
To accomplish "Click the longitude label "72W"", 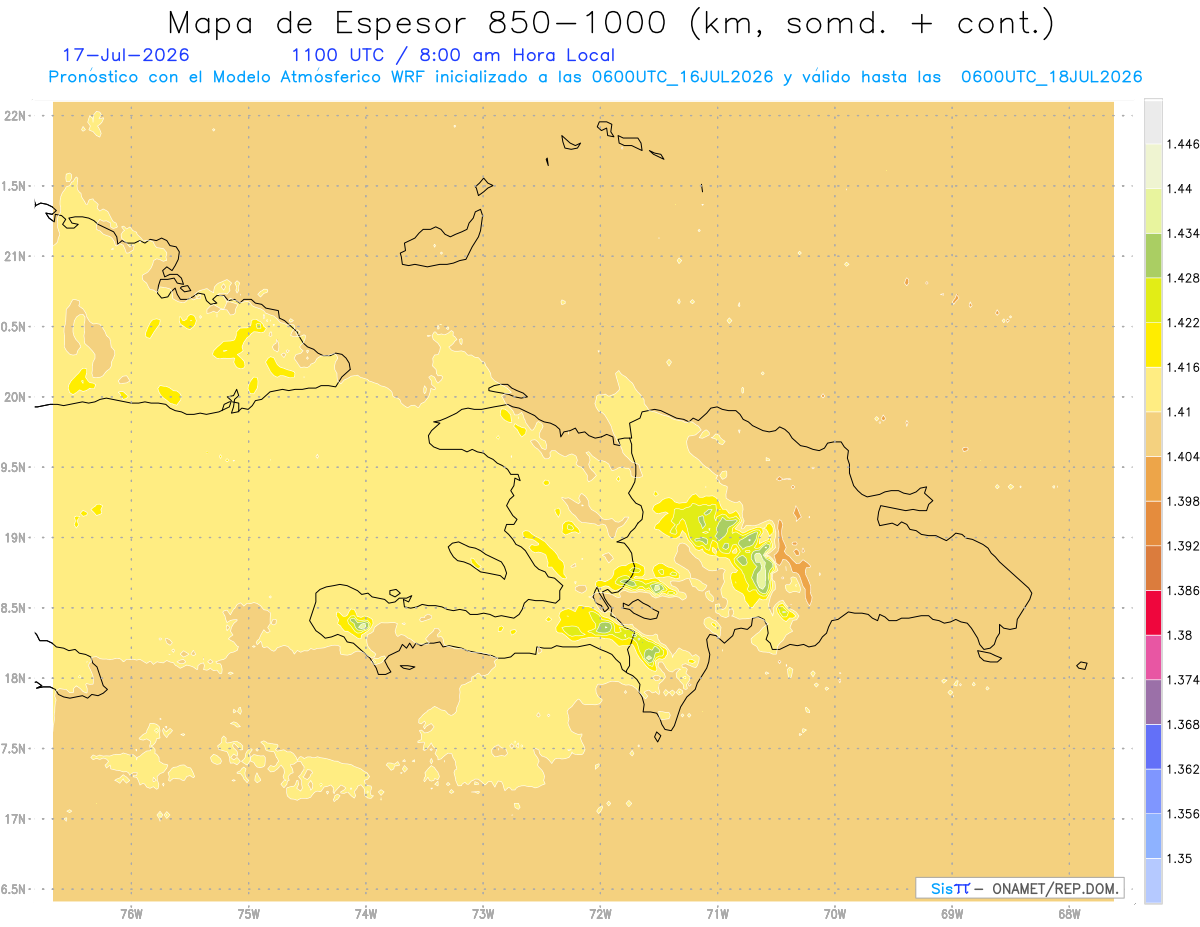I will pos(601,913).
